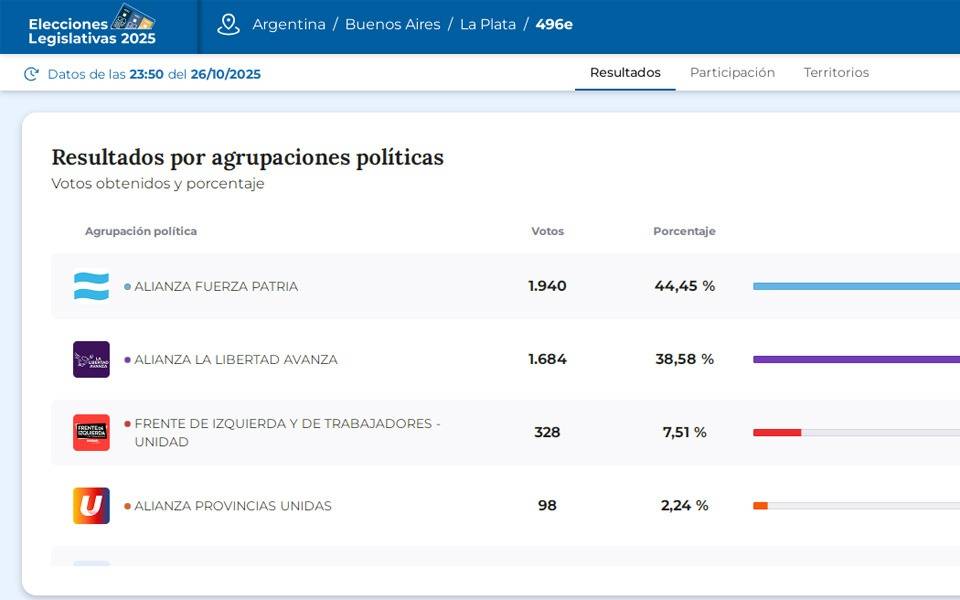Image resolution: width=960 pixels, height=600 pixels.
Task: Click the Provincias Unidas U logo
Action: point(91,506)
